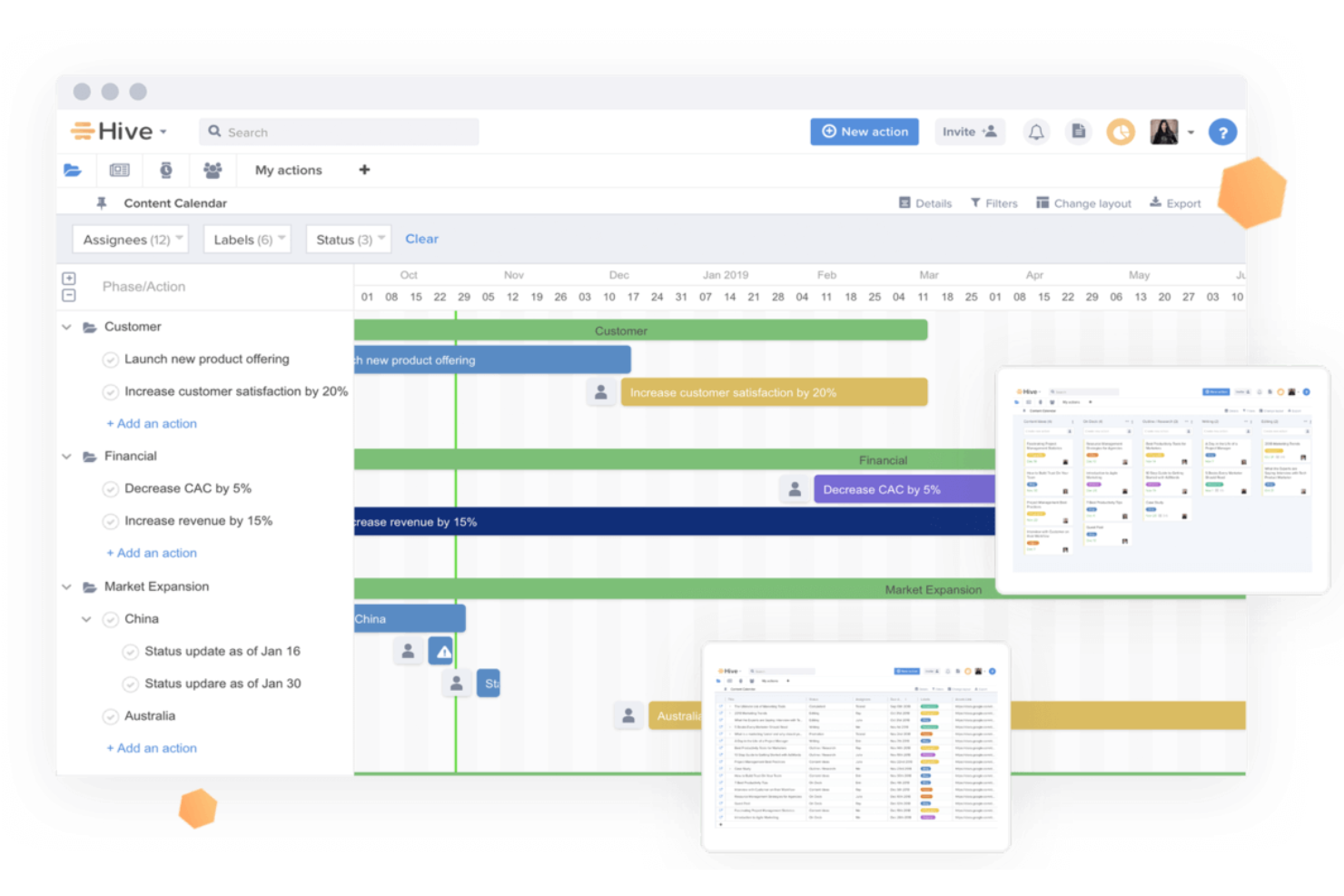Add an action under Financial

(152, 553)
